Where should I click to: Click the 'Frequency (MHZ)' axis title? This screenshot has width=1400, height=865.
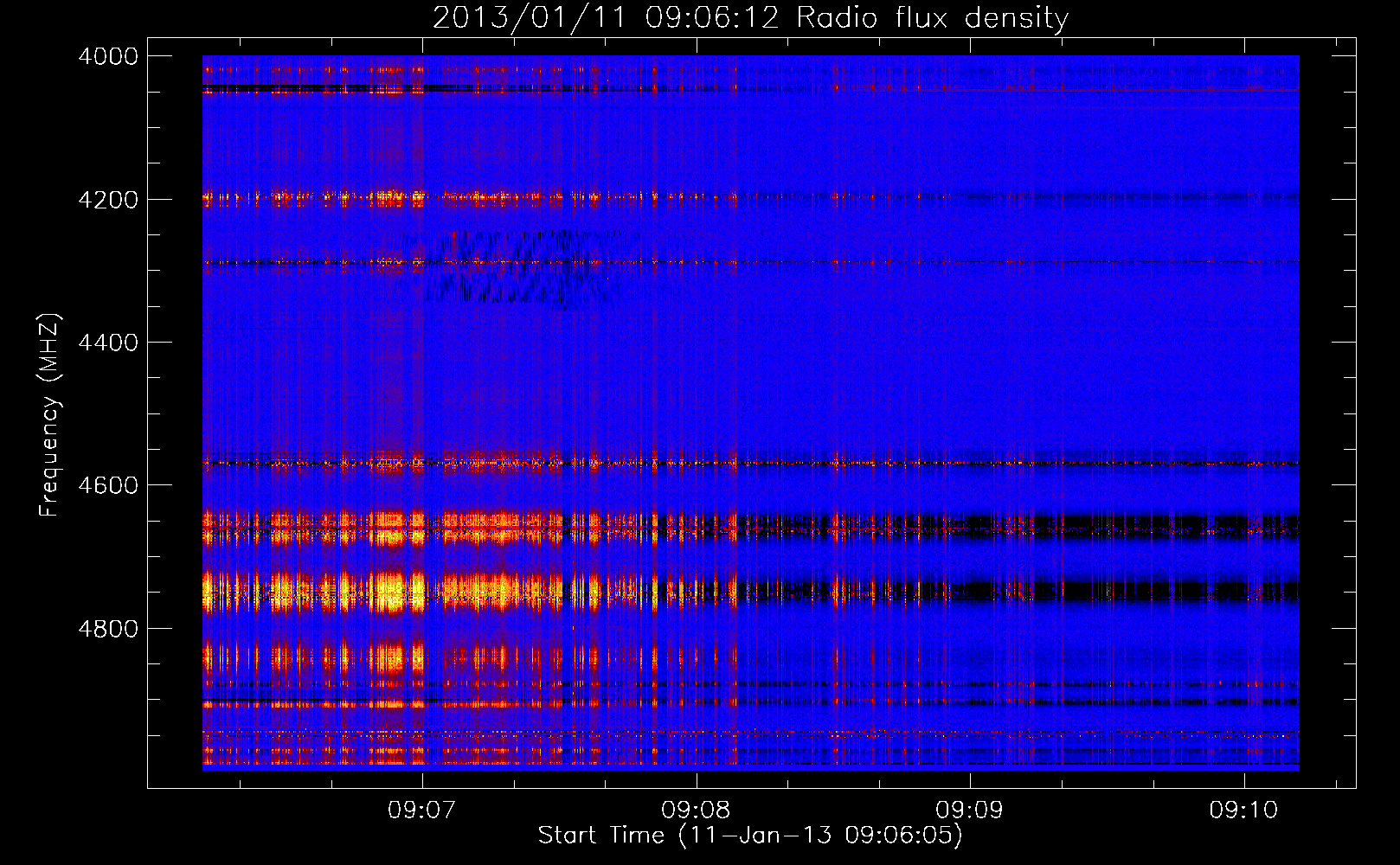pos(50,415)
